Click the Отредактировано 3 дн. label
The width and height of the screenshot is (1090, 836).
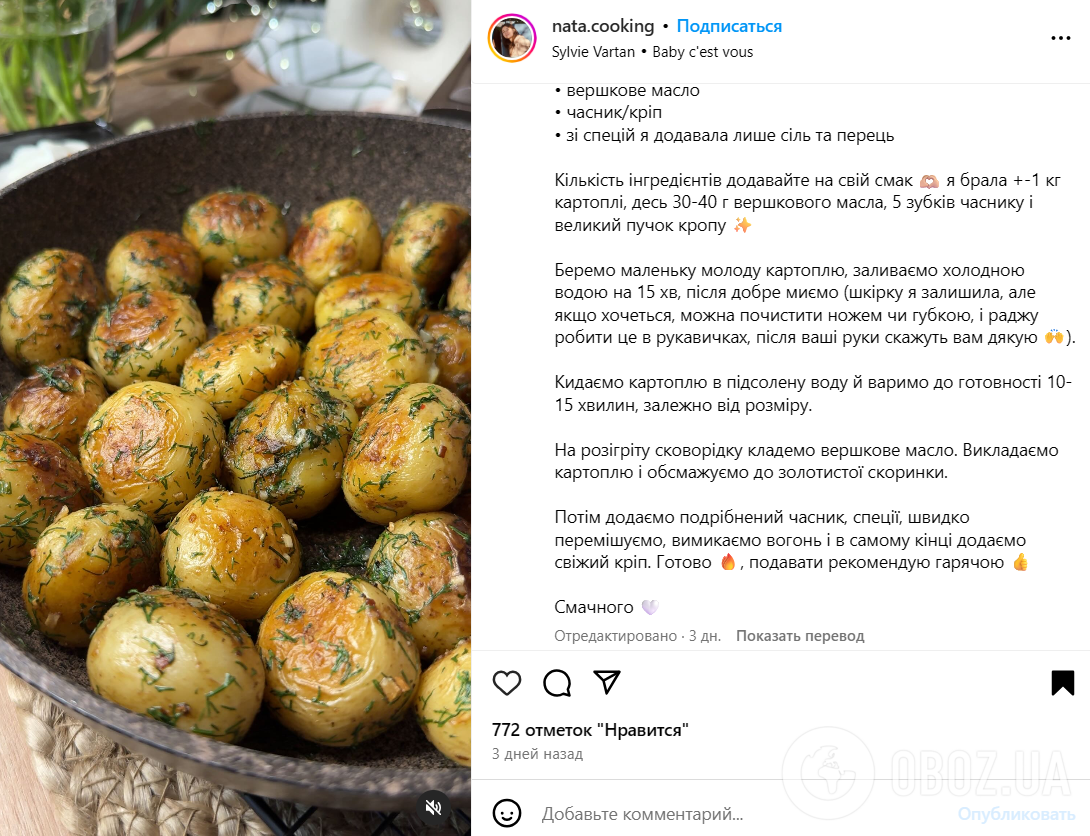637,636
